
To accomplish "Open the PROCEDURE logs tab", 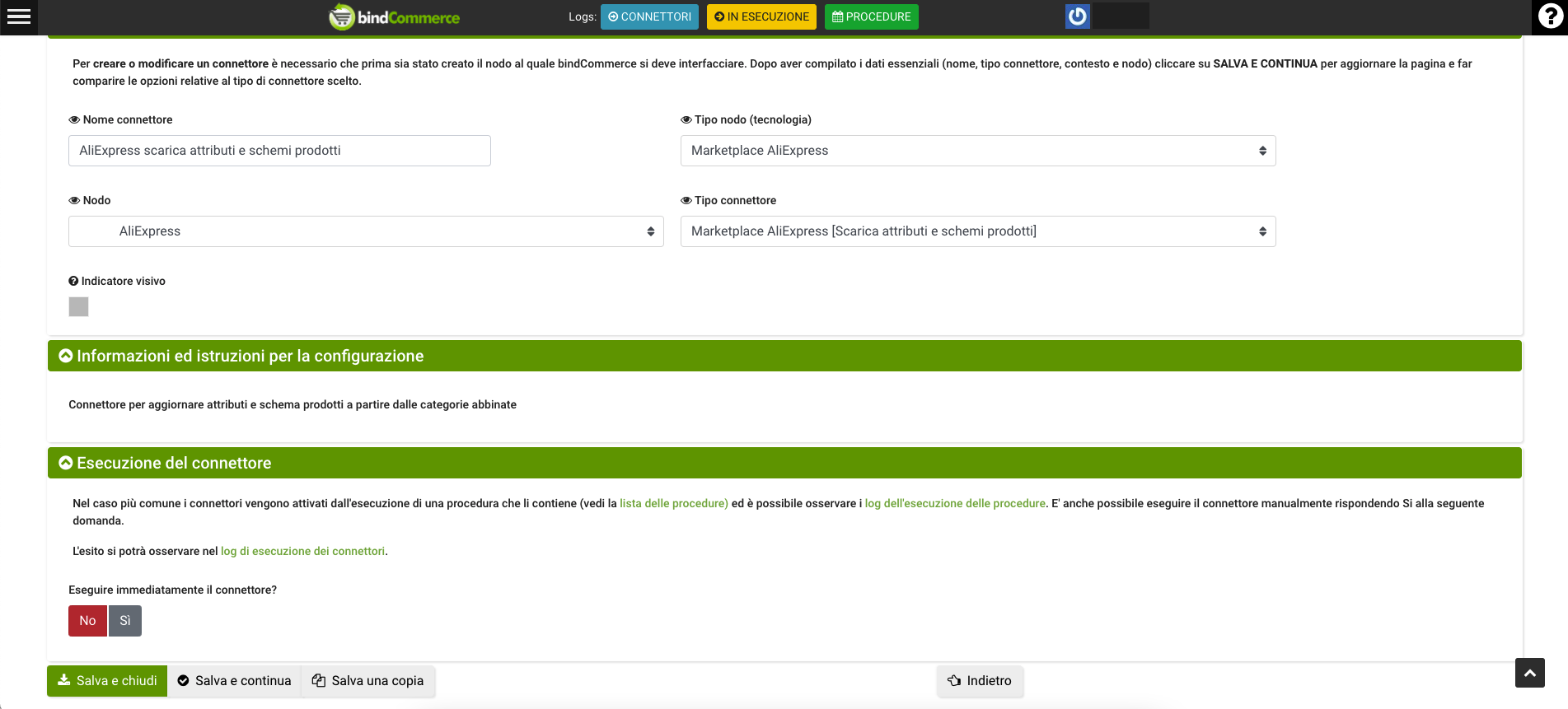I will click(871, 17).
